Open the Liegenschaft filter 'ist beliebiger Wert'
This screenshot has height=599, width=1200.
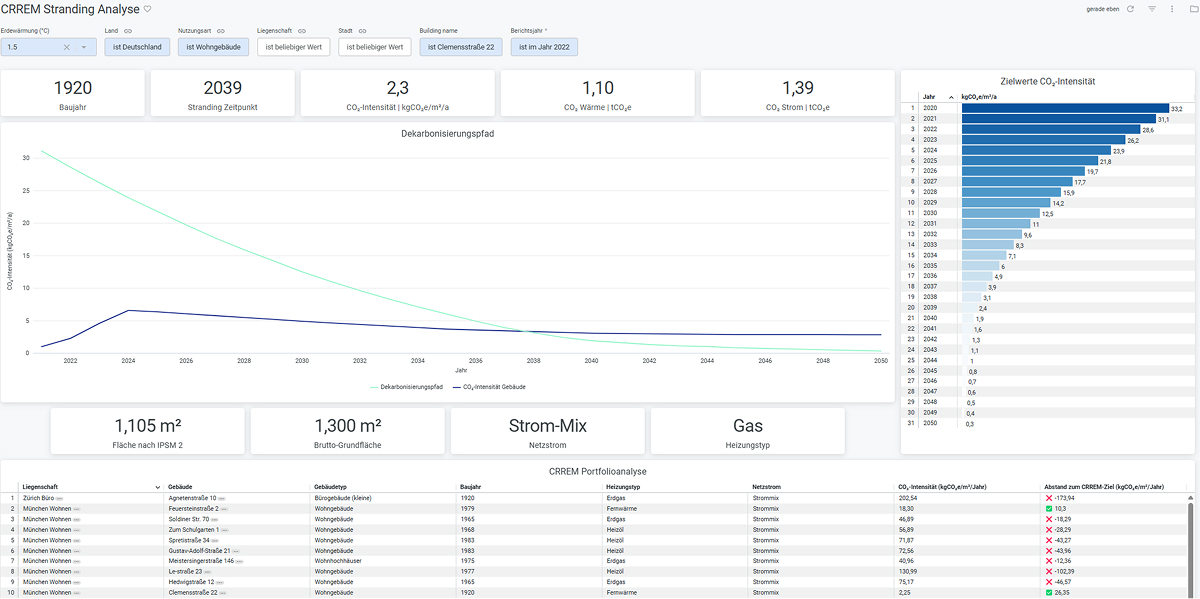[293, 47]
